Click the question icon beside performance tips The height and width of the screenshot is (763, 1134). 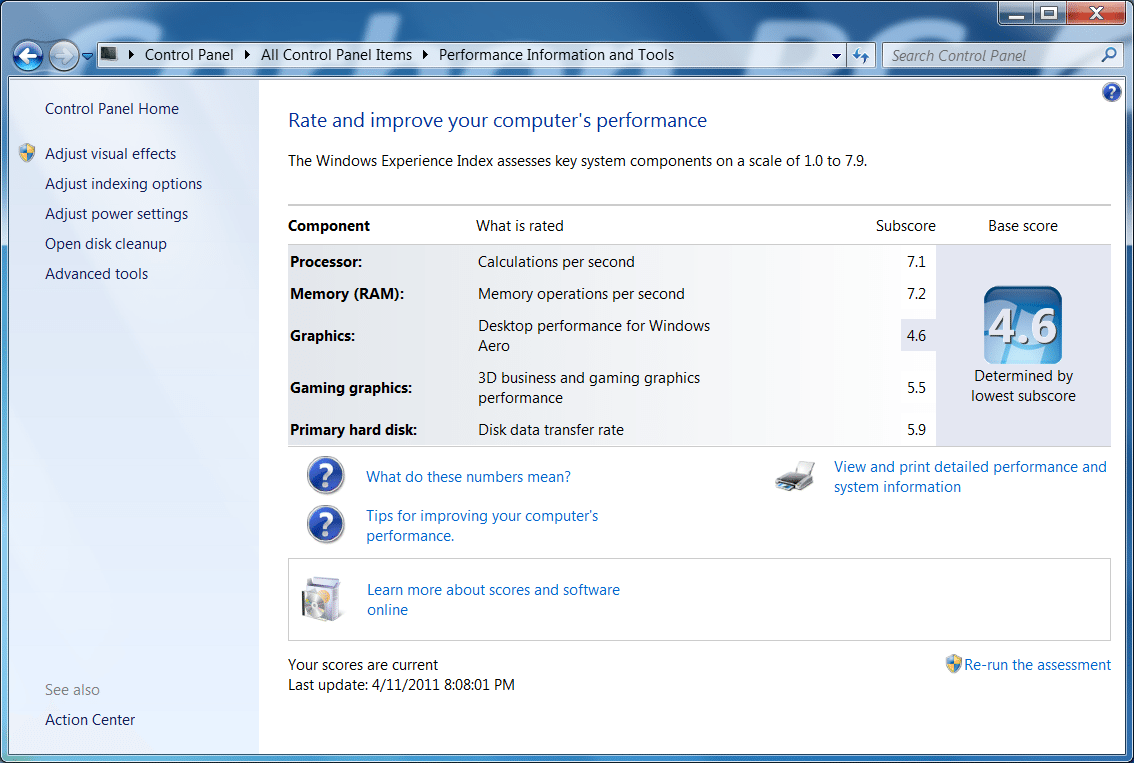325,524
